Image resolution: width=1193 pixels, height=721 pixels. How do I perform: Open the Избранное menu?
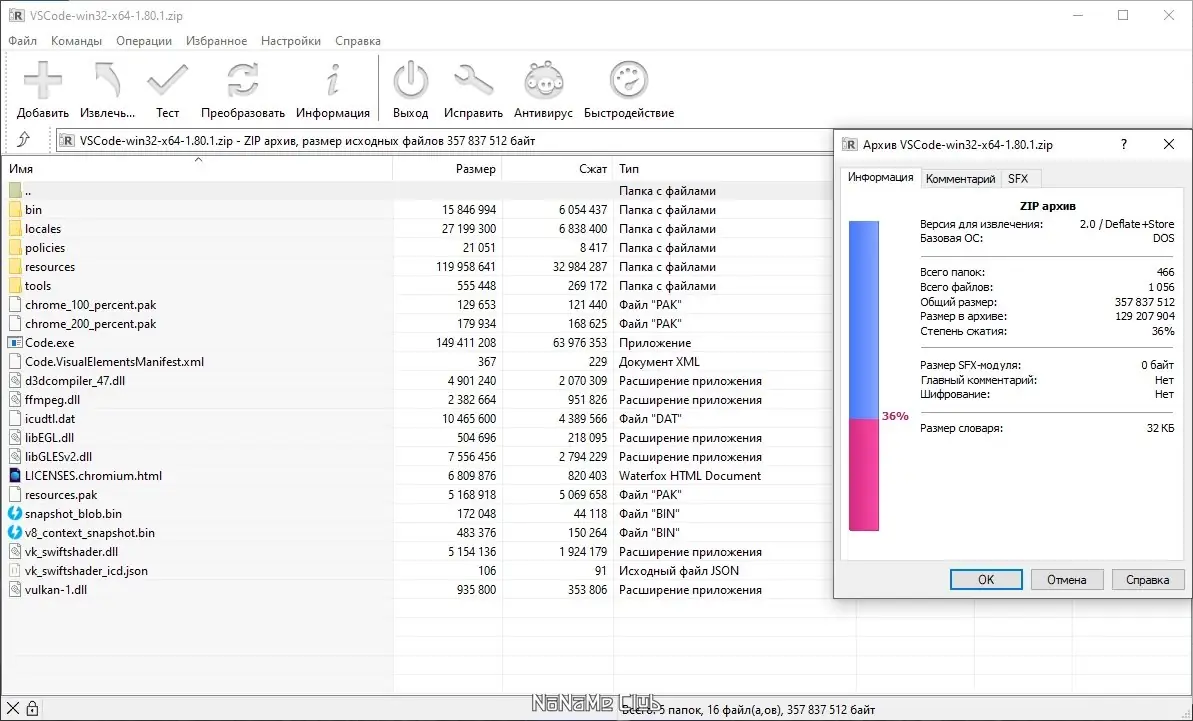tap(216, 41)
